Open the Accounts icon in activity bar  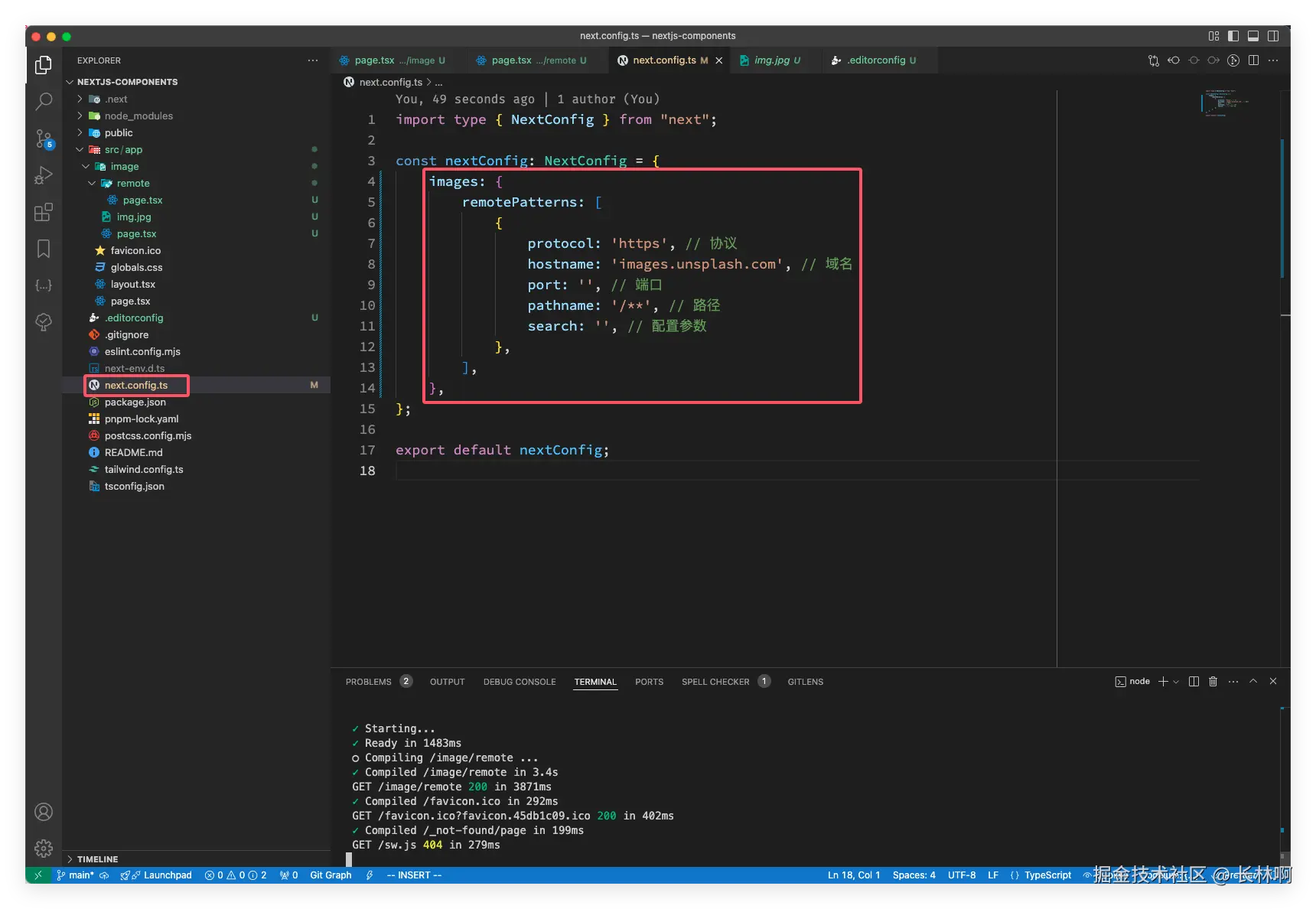pyautogui.click(x=44, y=812)
